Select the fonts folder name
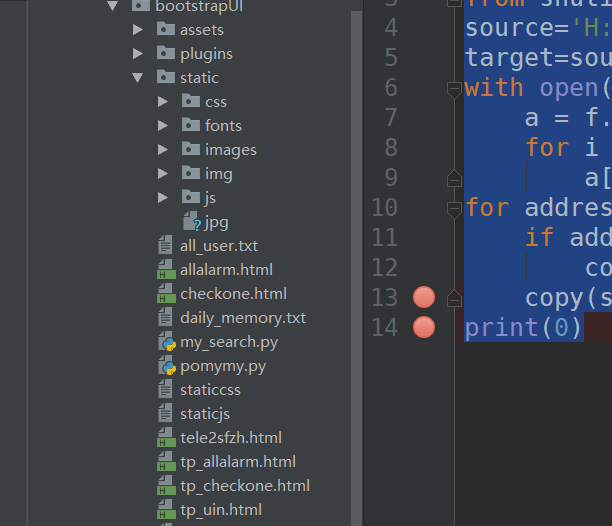The width and height of the screenshot is (612, 526). [x=223, y=126]
